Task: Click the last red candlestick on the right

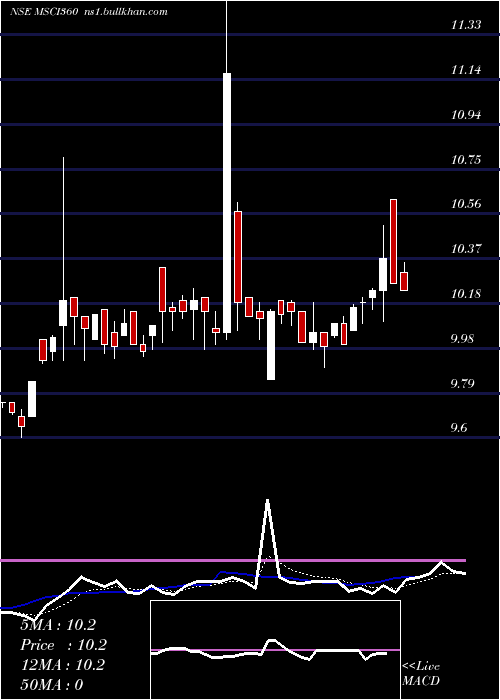Action: pos(404,282)
